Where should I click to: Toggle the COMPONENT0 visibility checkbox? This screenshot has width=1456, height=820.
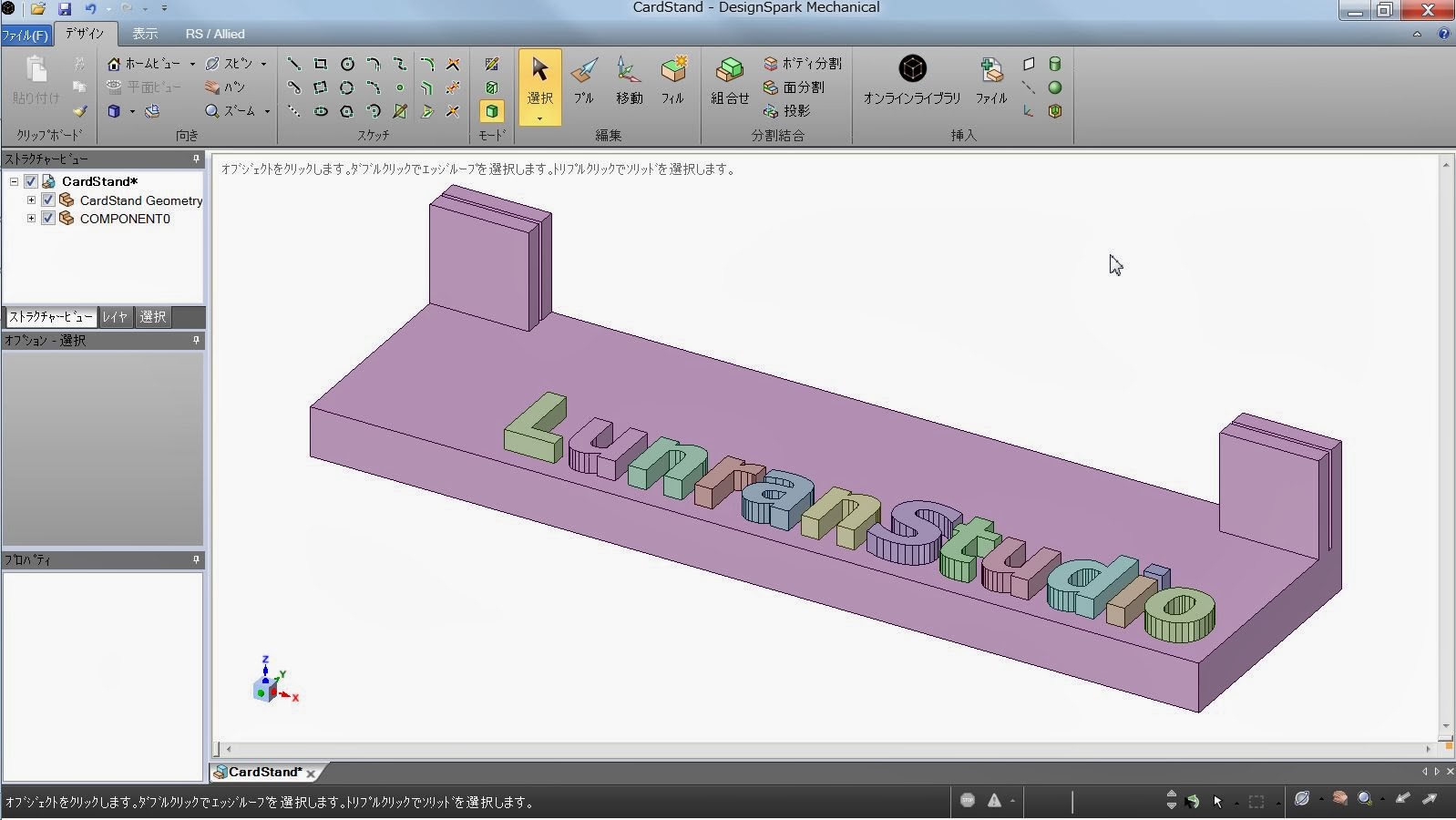pyautogui.click(x=48, y=219)
